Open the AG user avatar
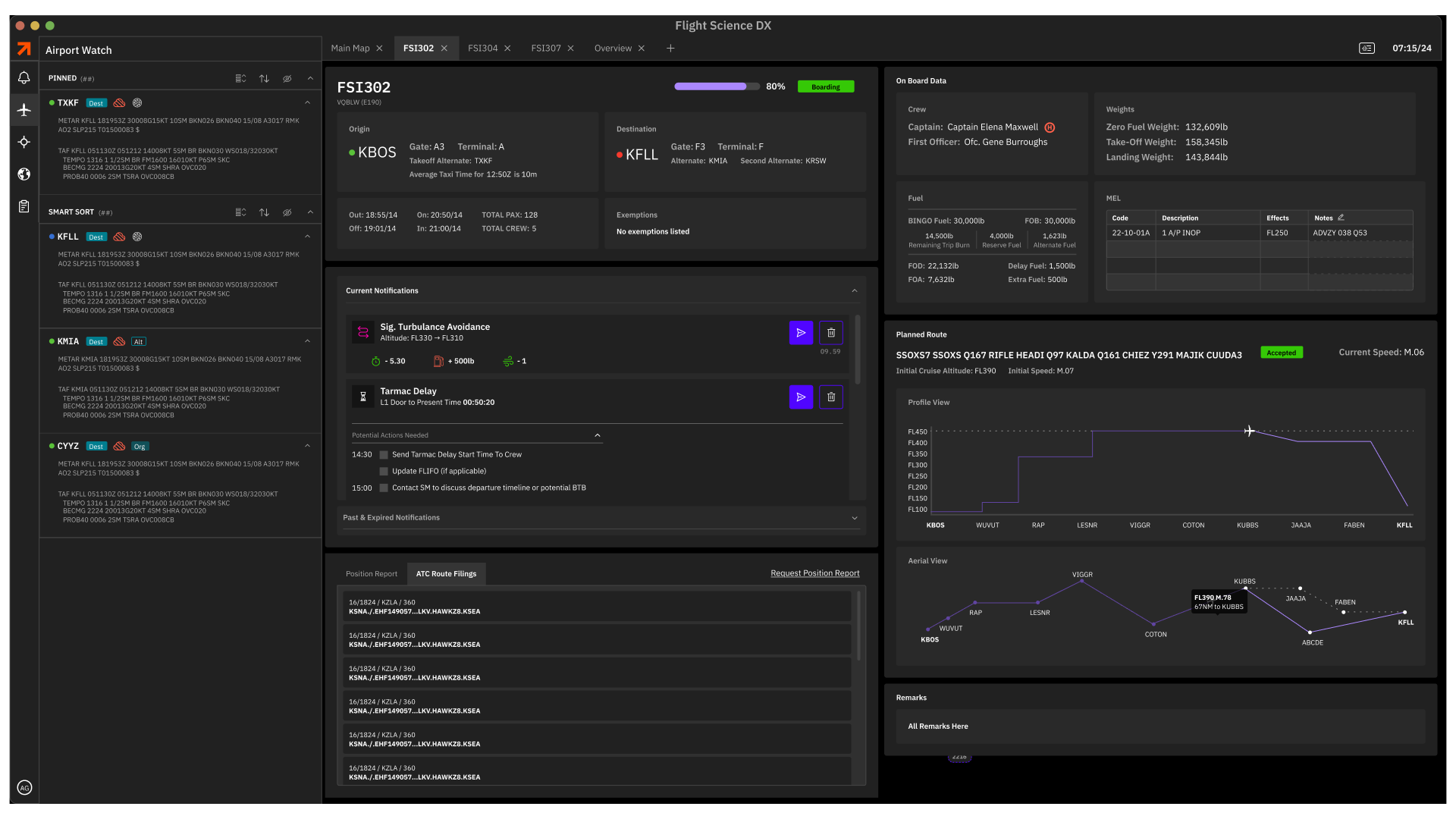1456x819 pixels. coord(24,788)
